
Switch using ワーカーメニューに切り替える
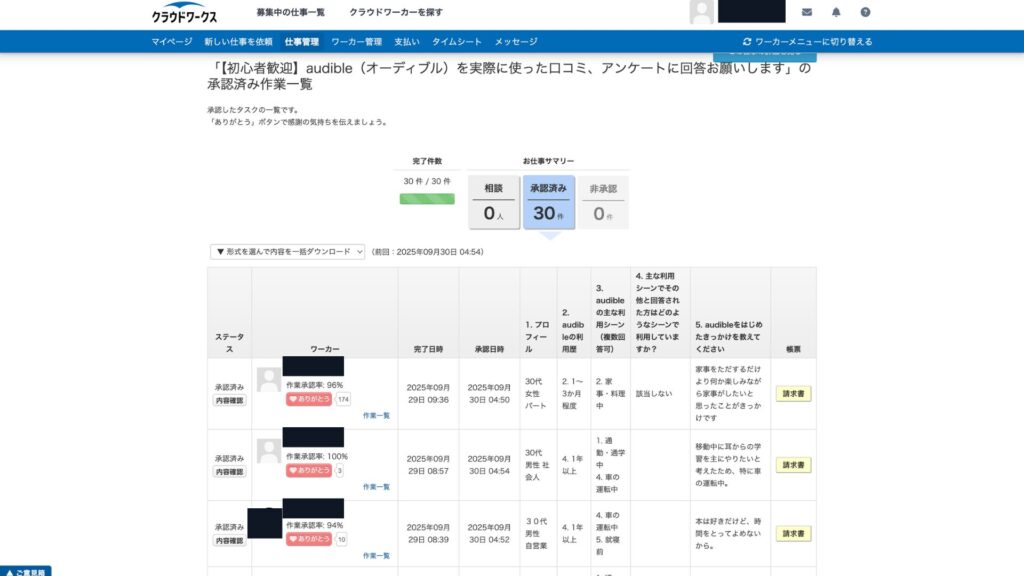coord(808,42)
